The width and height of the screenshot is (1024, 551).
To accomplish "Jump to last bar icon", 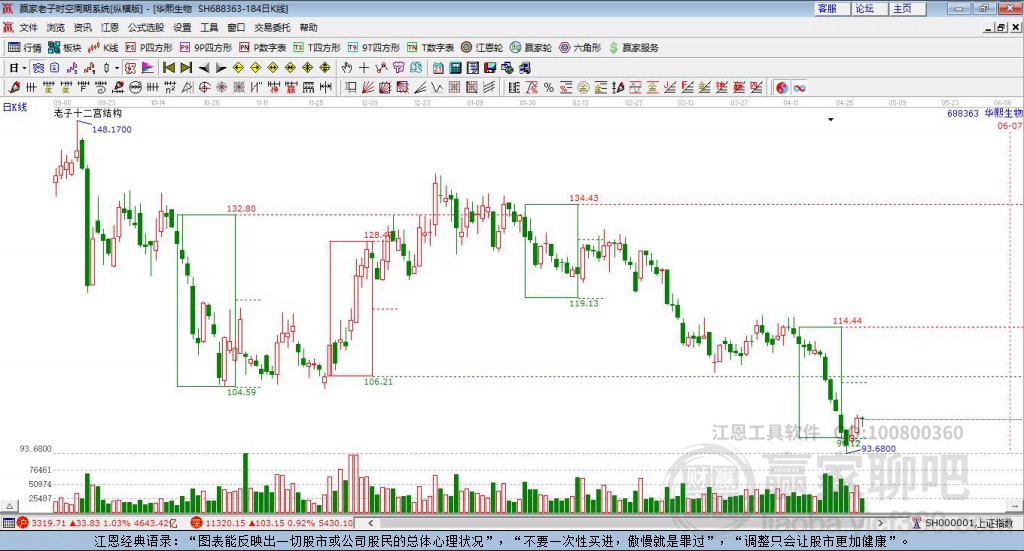I will (x=186, y=68).
